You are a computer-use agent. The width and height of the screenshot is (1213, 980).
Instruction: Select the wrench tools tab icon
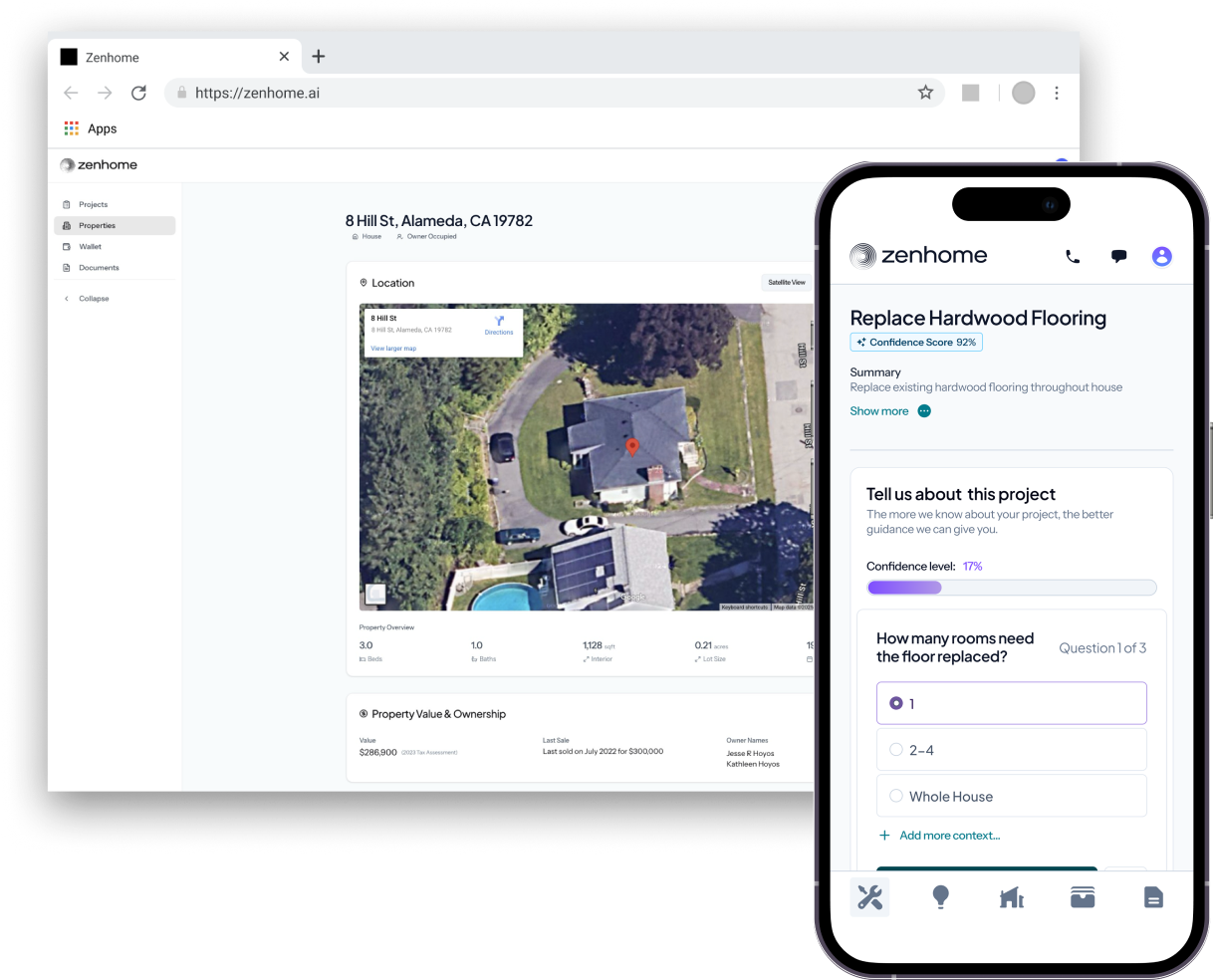pyautogui.click(x=869, y=897)
